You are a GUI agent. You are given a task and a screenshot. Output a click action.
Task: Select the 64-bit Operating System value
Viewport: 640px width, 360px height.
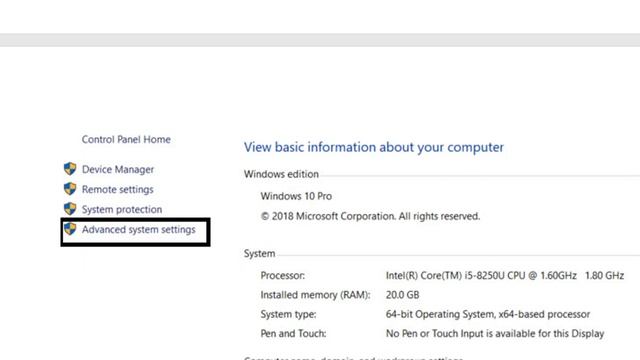coord(488,314)
